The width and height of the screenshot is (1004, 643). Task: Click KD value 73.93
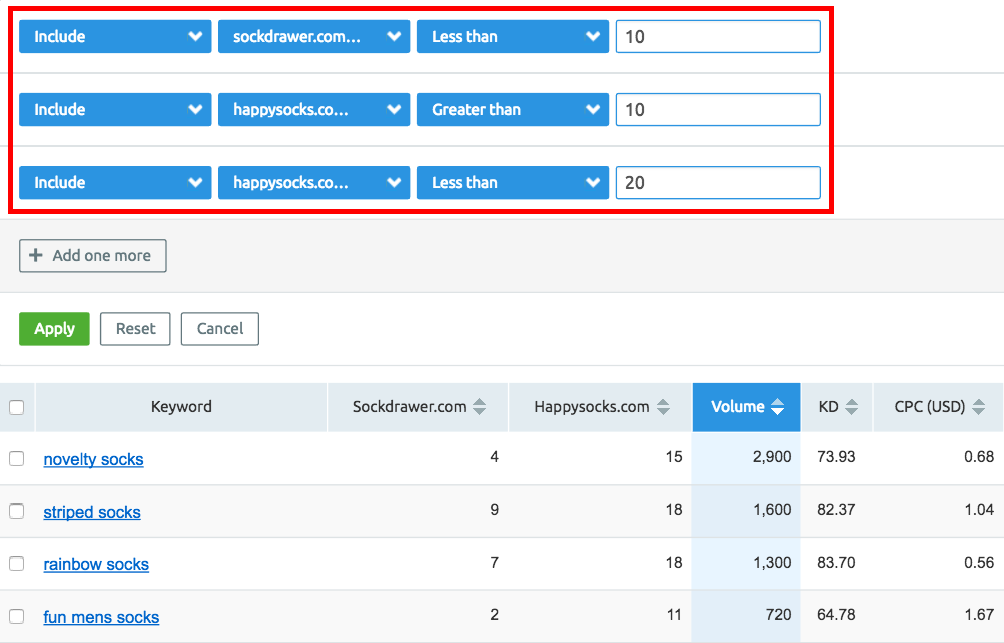836,457
